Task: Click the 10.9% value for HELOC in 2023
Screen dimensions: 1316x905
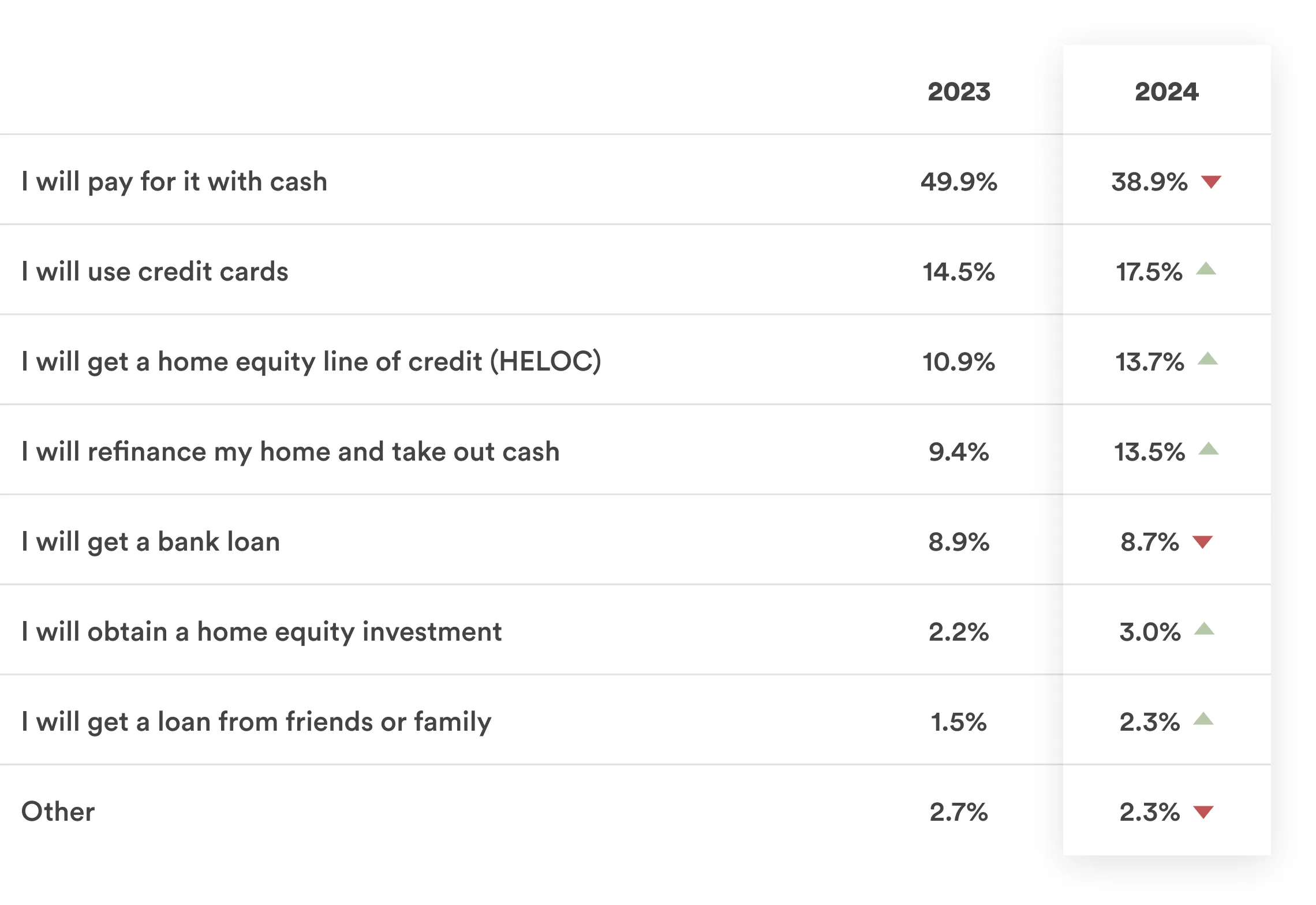Action: point(959,362)
